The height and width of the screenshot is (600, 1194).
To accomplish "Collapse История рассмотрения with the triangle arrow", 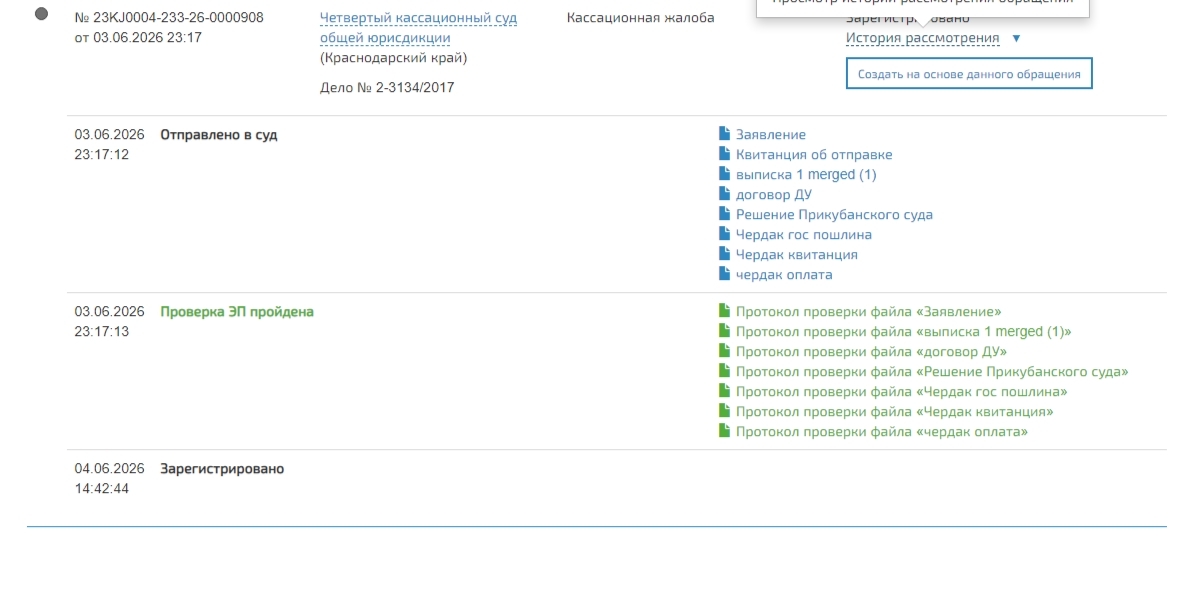I will [1016, 38].
